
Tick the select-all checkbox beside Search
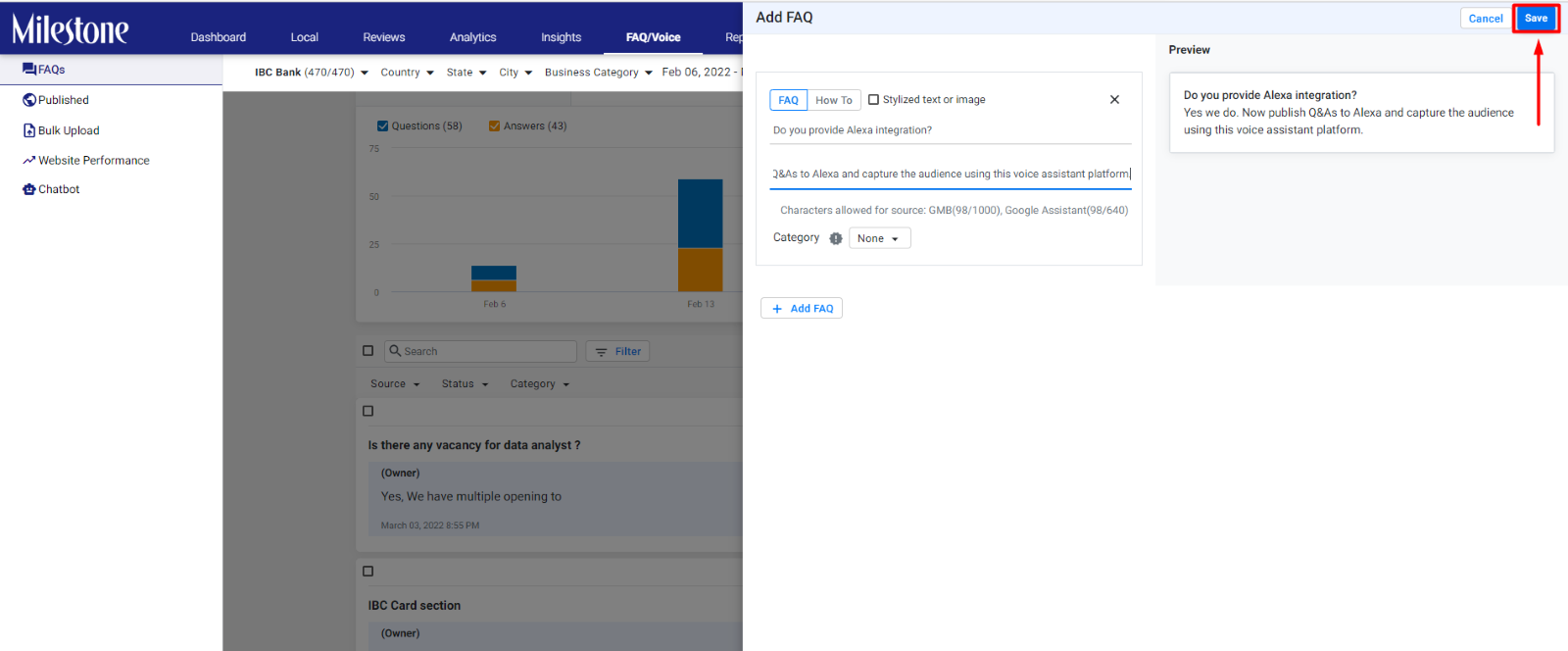pos(368,351)
